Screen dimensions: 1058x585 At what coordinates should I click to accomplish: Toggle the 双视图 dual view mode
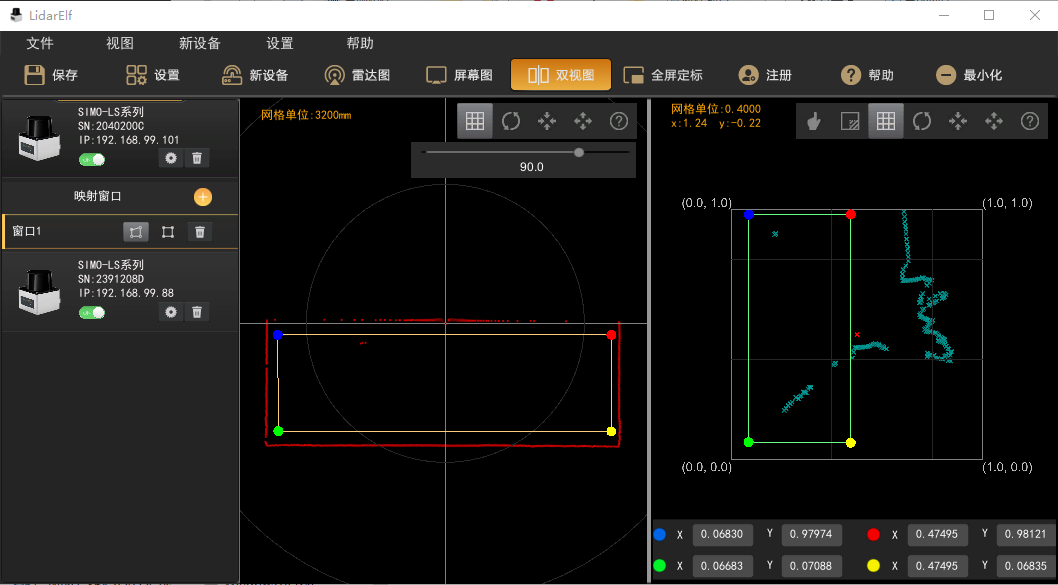(x=561, y=75)
